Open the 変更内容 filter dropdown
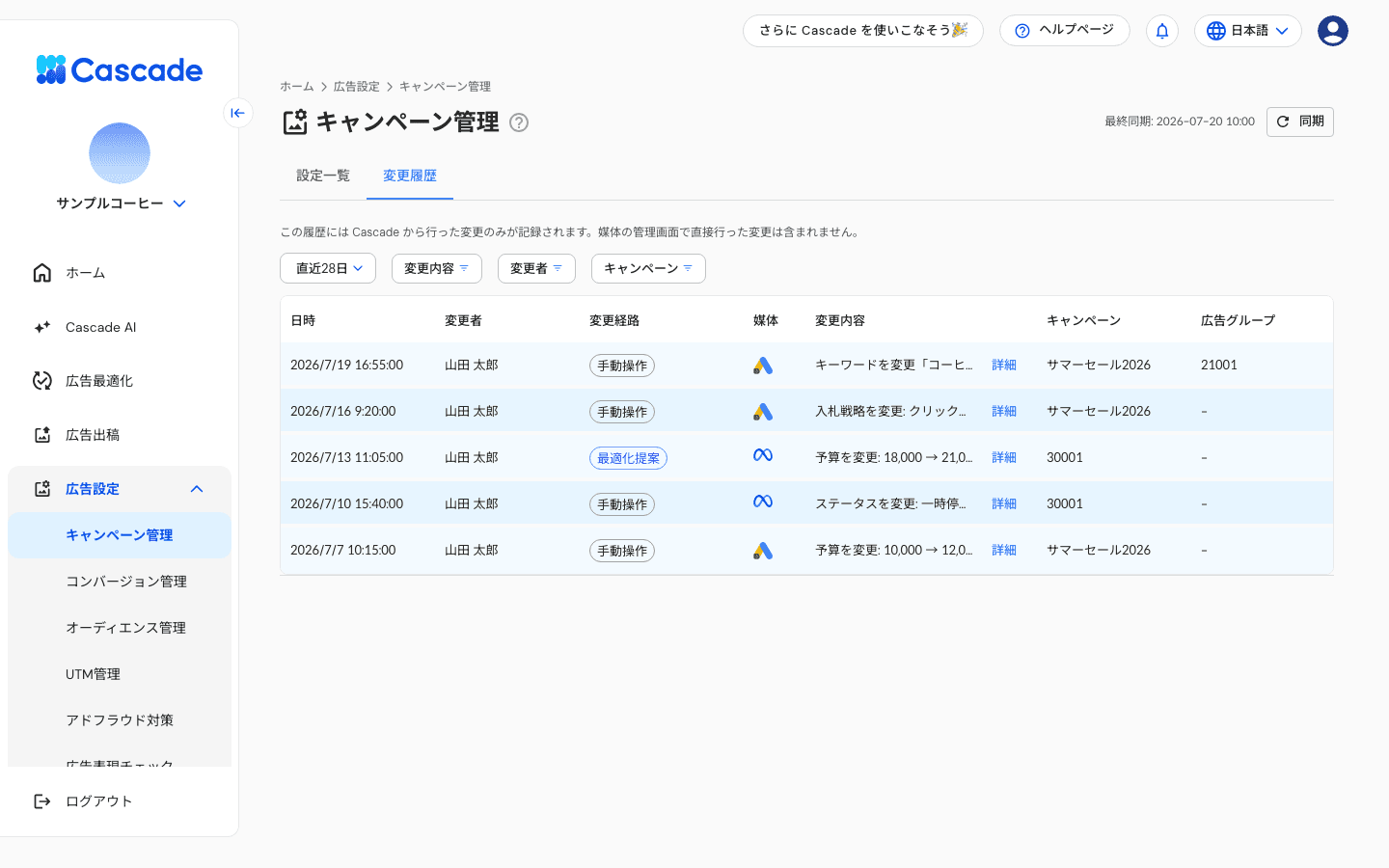Viewport: 1389px width, 868px height. point(437,268)
